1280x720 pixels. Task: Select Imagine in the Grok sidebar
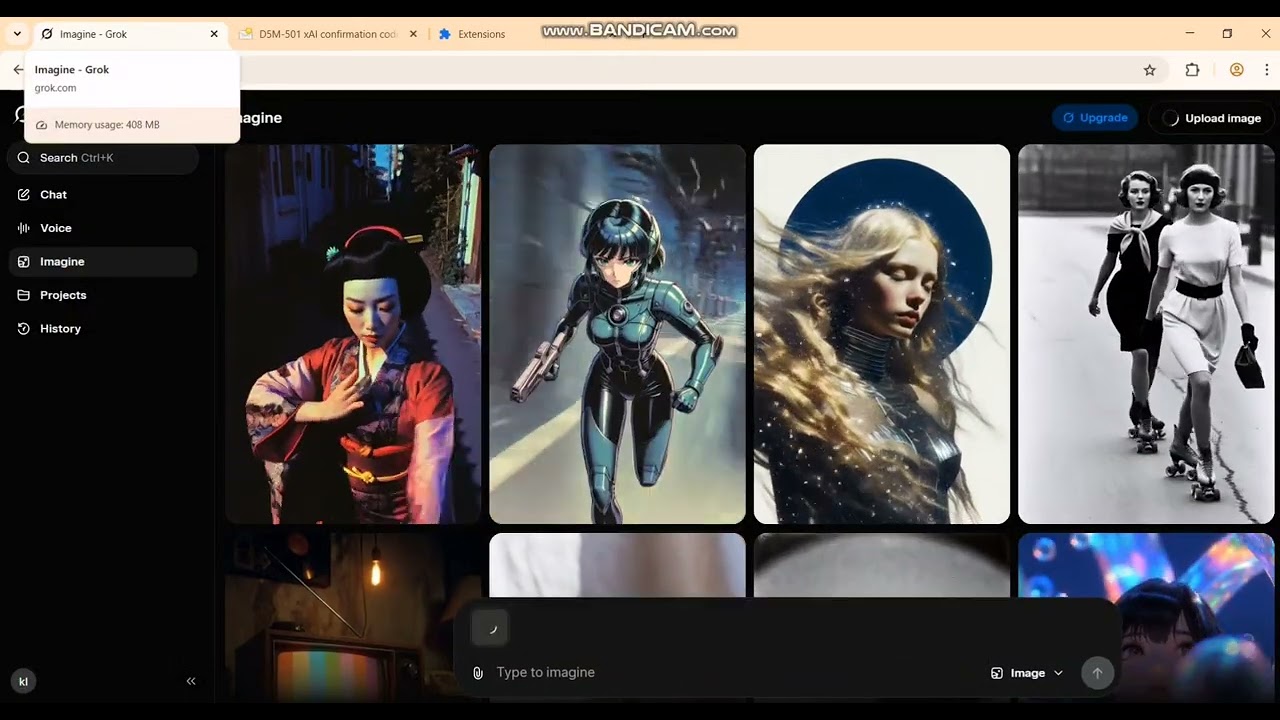coord(104,262)
